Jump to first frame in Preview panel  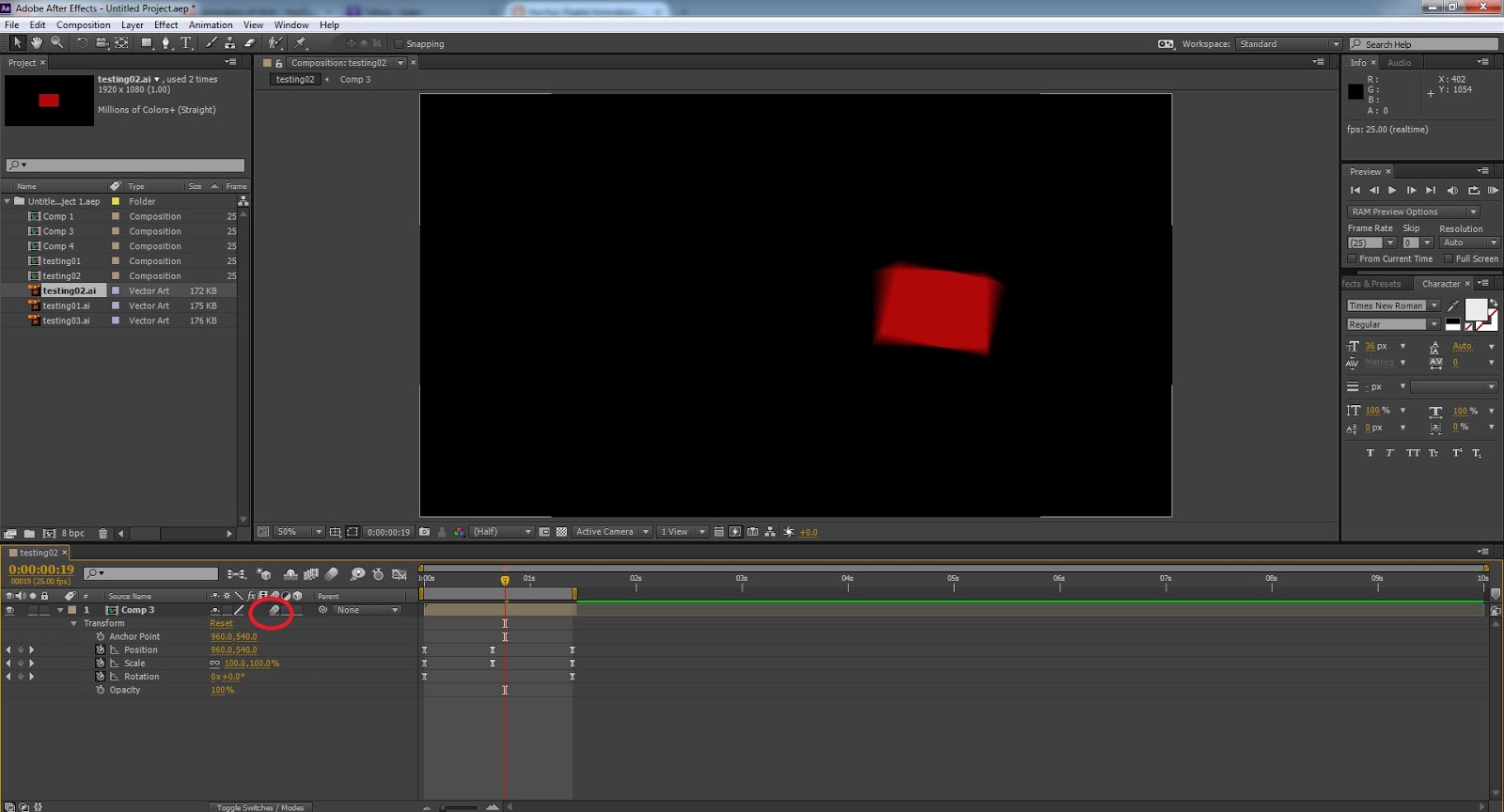coord(1355,191)
